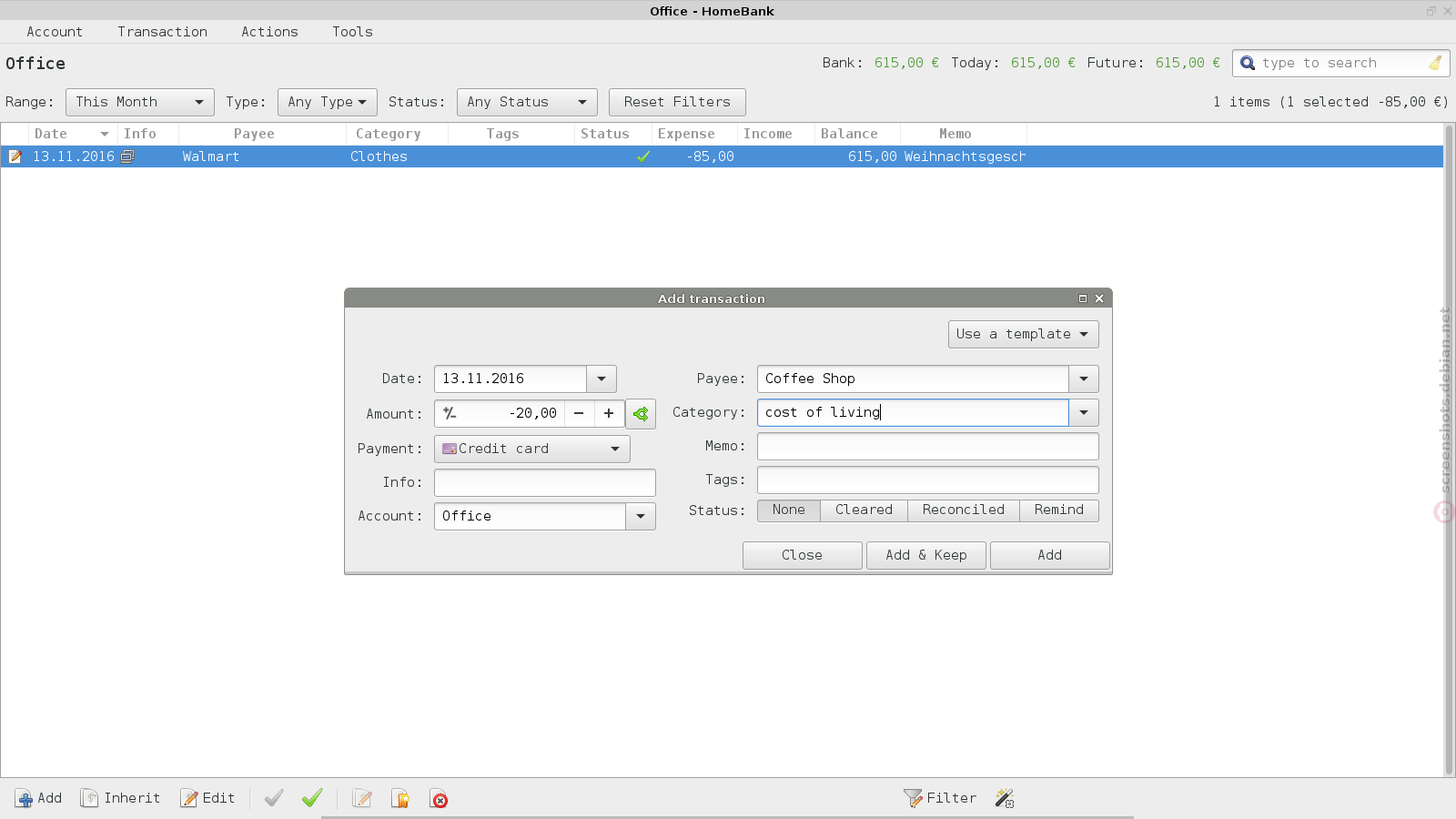Click the grey cleared checkmark icon
The image size is (1456, 819).
coord(274,798)
